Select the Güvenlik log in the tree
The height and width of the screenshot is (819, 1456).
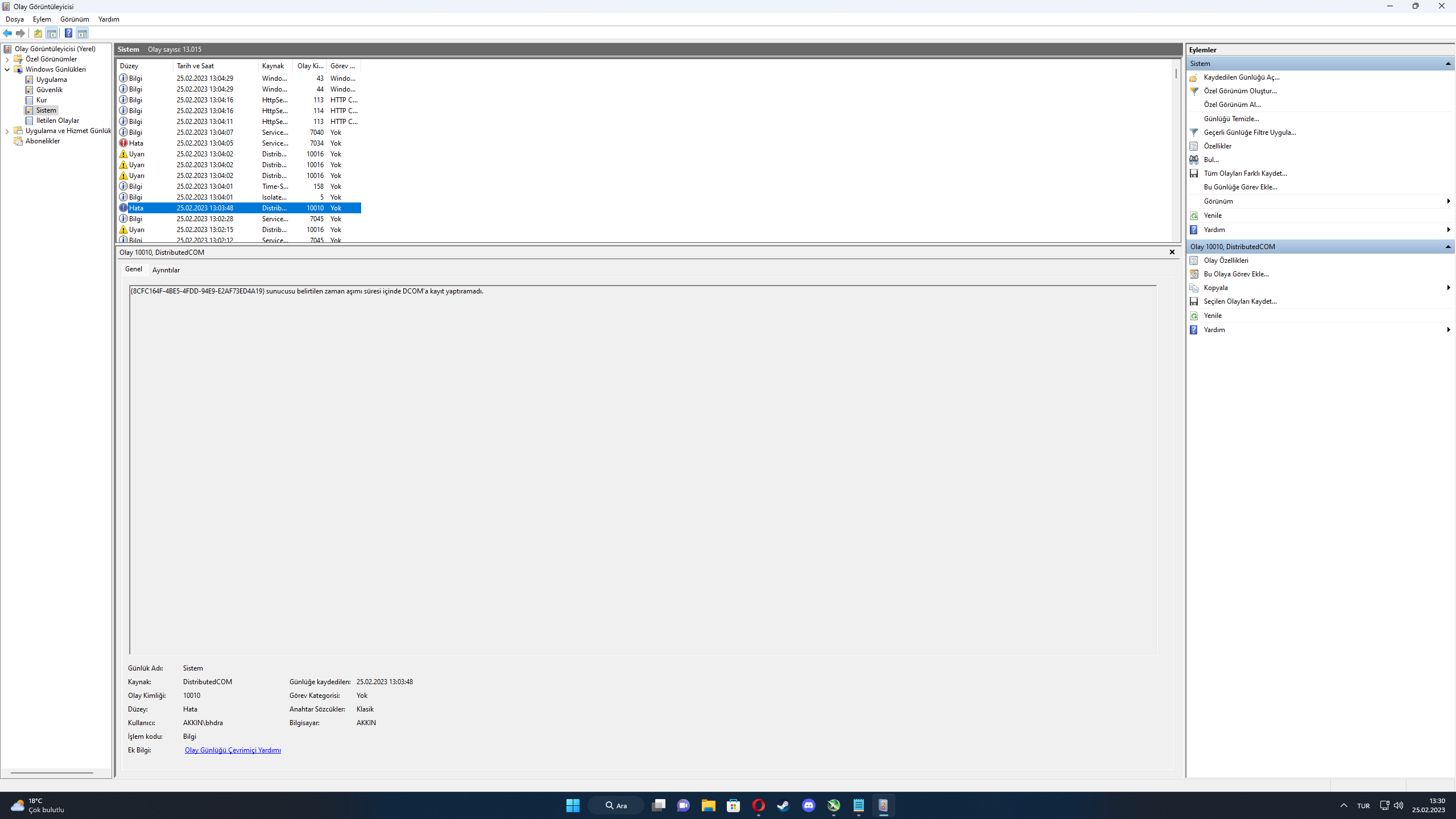coord(49,90)
